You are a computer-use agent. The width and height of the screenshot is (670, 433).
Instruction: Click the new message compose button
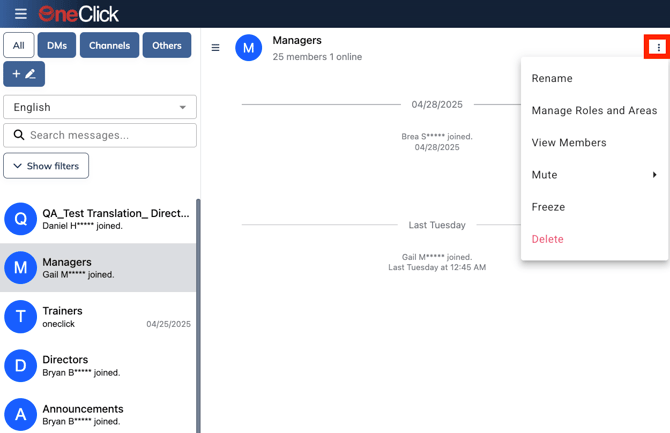[x=24, y=74]
